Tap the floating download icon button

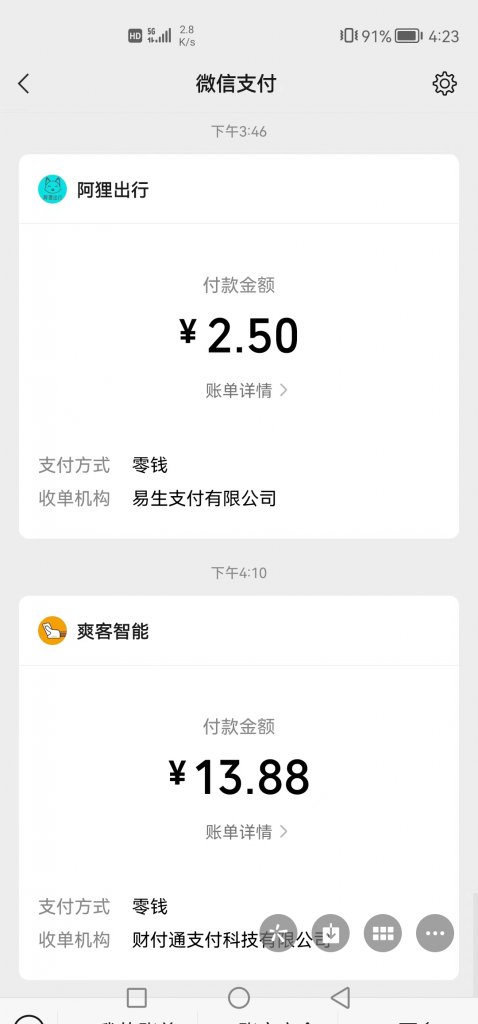click(330, 933)
